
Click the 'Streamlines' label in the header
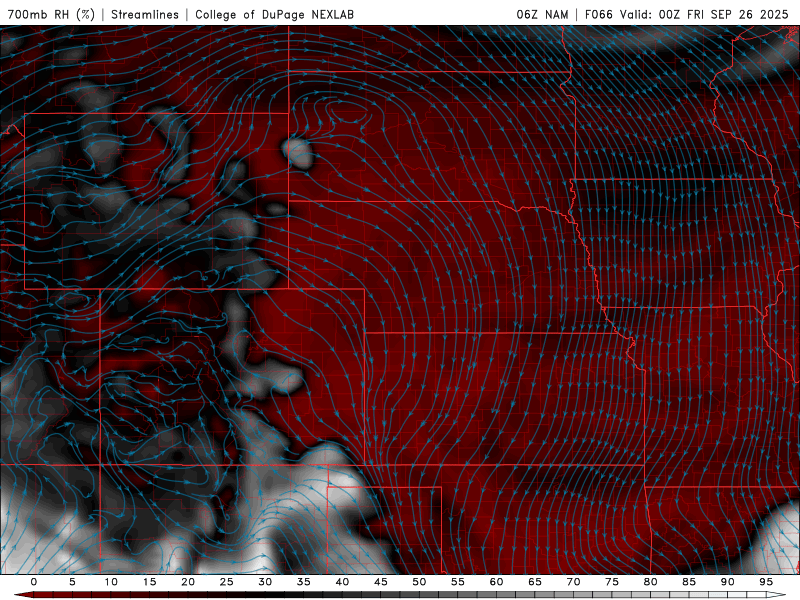[145, 14]
